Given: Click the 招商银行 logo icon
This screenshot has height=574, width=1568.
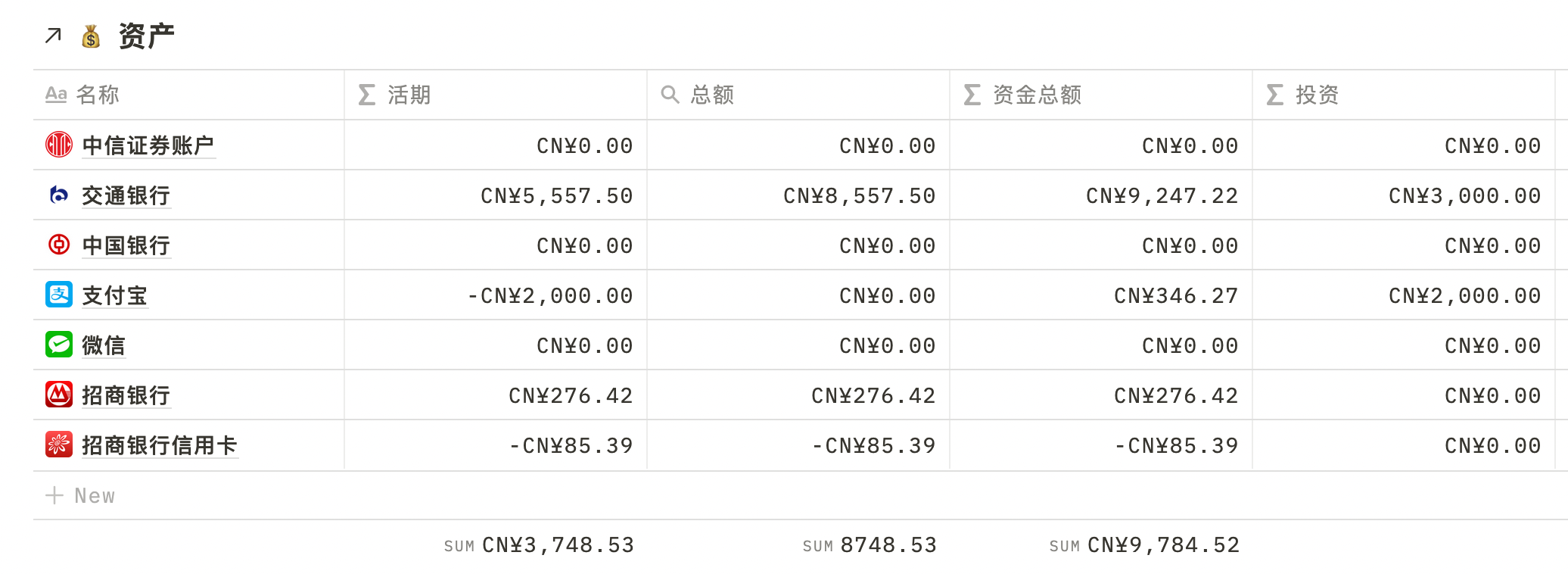Looking at the screenshot, I should 59,395.
